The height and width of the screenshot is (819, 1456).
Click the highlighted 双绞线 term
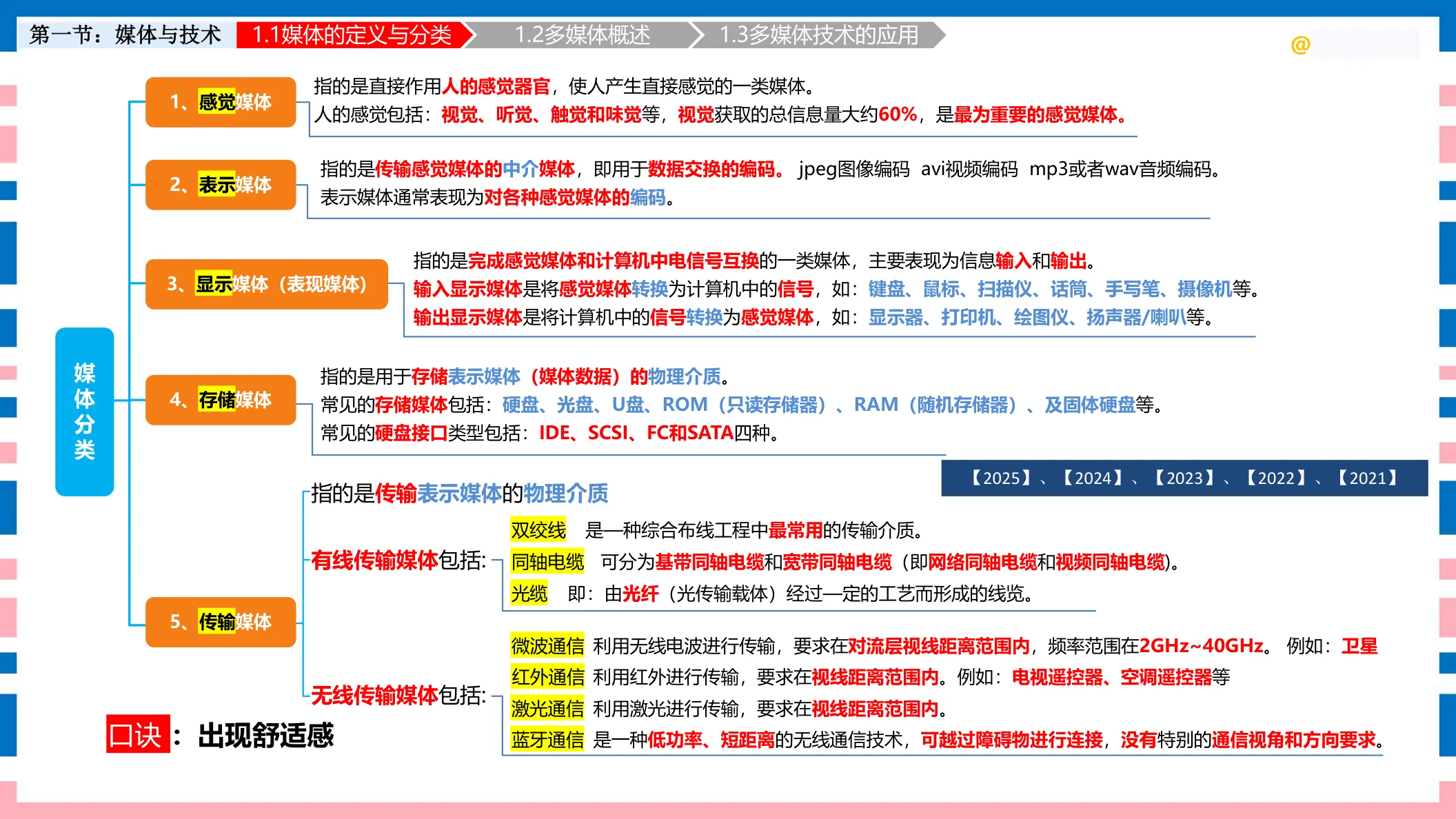point(538,530)
